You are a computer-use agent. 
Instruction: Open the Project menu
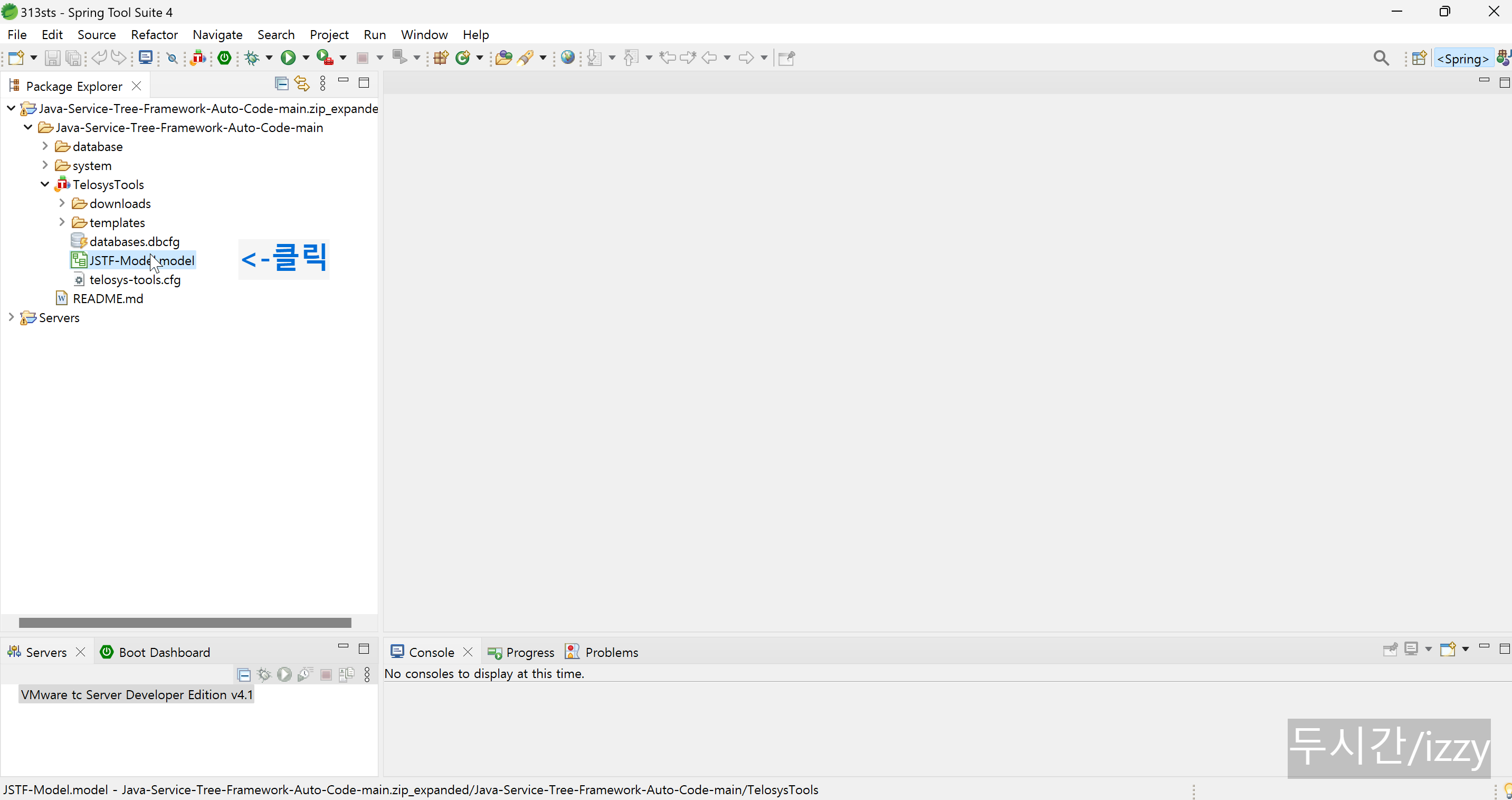(x=329, y=35)
